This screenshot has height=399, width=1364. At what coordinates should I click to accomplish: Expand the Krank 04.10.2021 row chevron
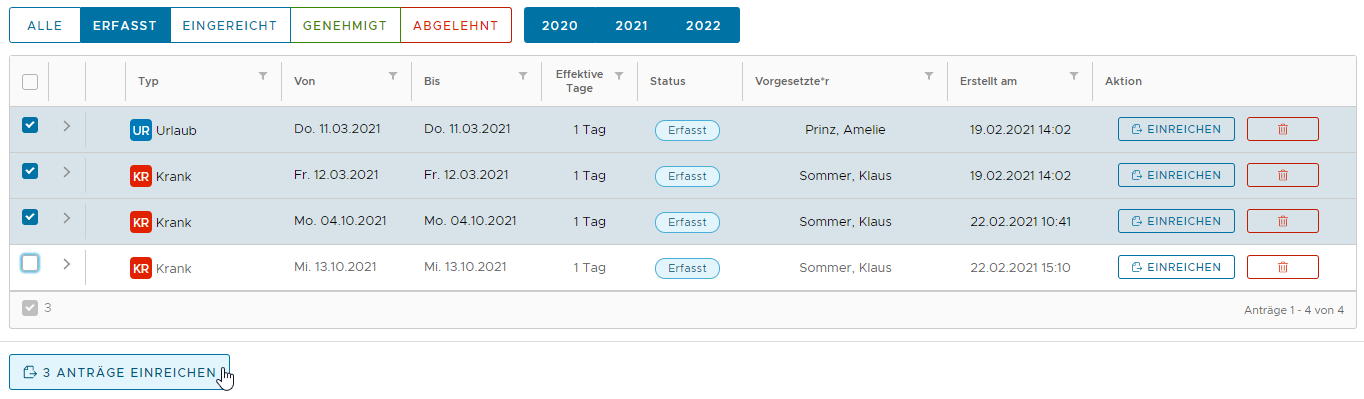(x=67, y=218)
